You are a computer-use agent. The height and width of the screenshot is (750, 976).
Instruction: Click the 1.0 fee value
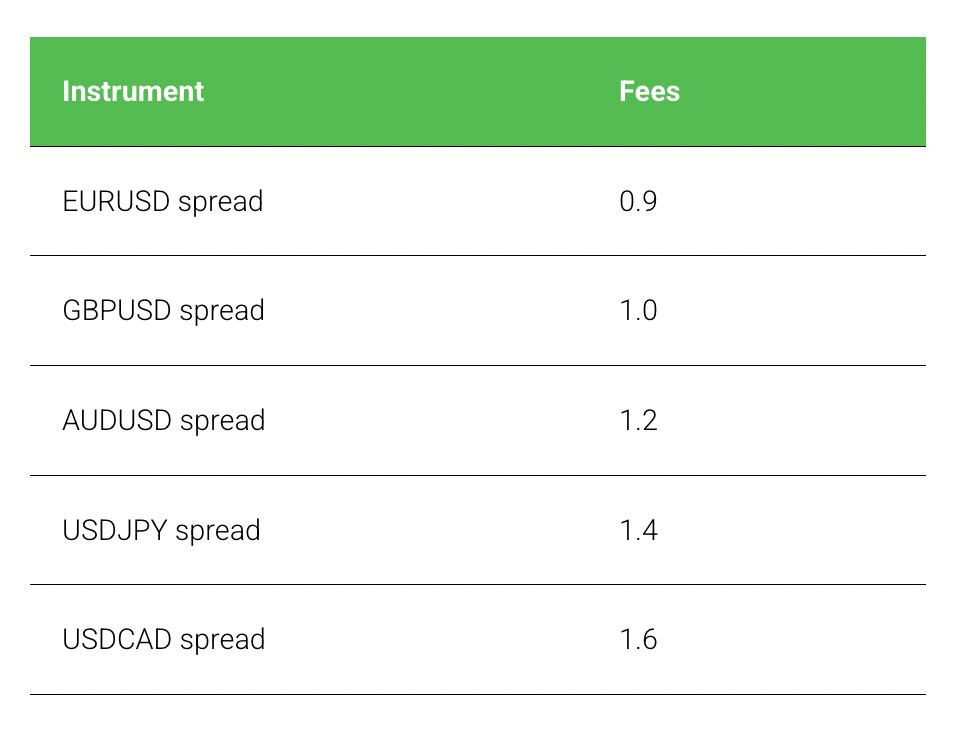click(638, 311)
